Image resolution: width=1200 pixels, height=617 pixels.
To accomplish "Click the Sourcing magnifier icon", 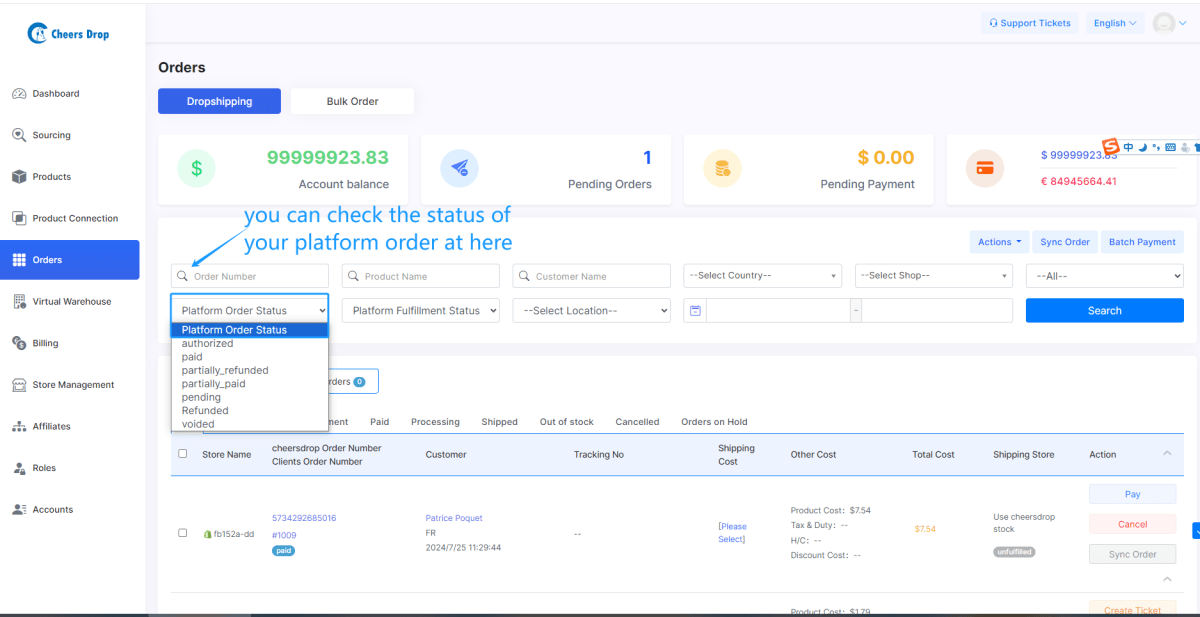I will pyautogui.click(x=19, y=135).
